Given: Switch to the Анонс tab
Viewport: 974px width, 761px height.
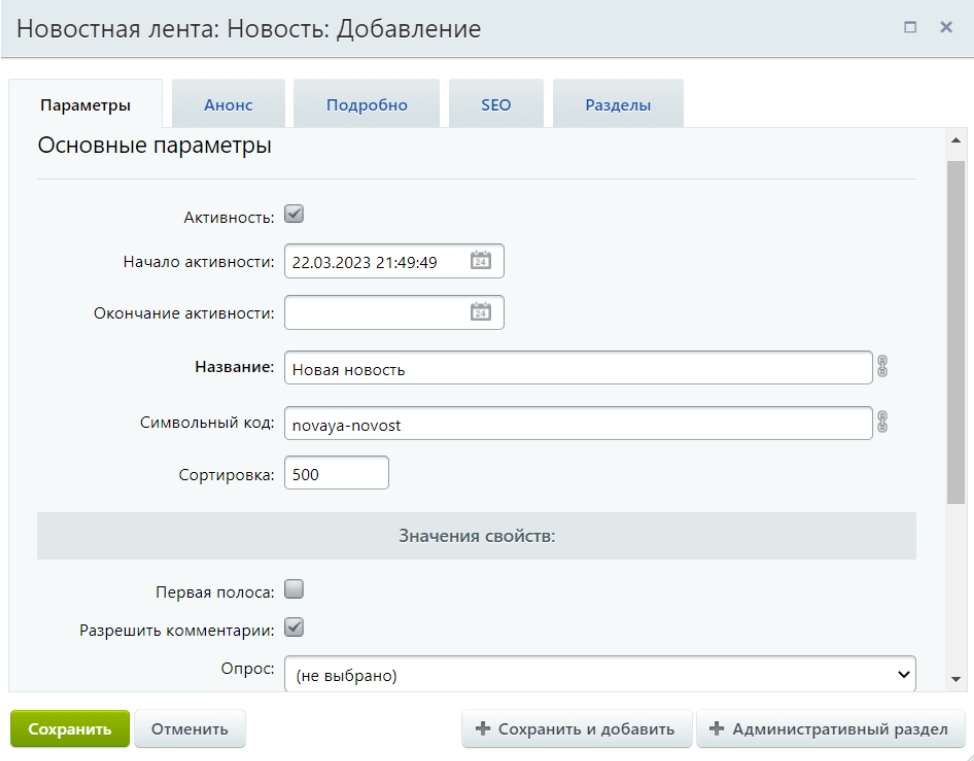Looking at the screenshot, I should 228,105.
